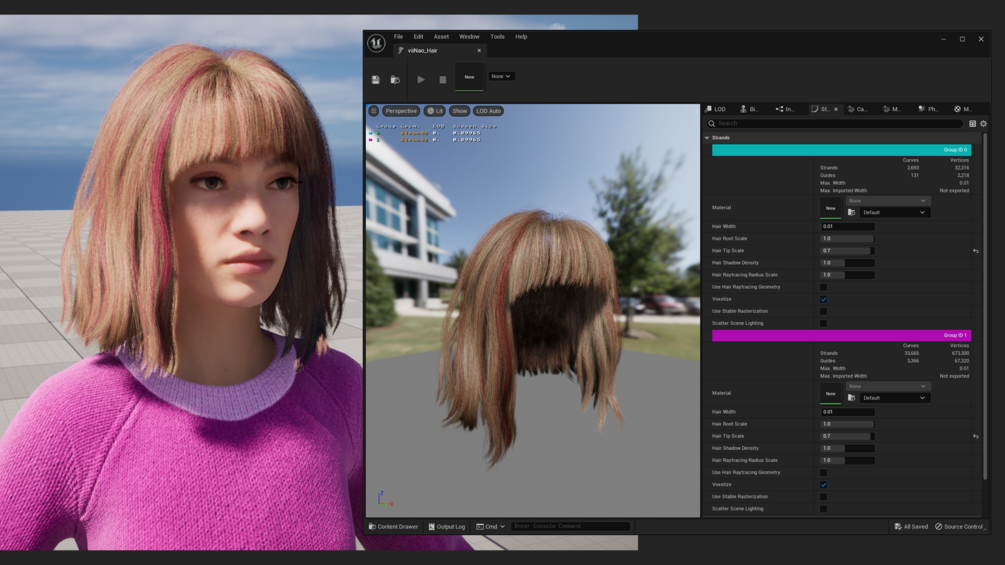Browse to Group ID 0 material asset icon
Screen dimensions: 1005x565
click(851, 212)
